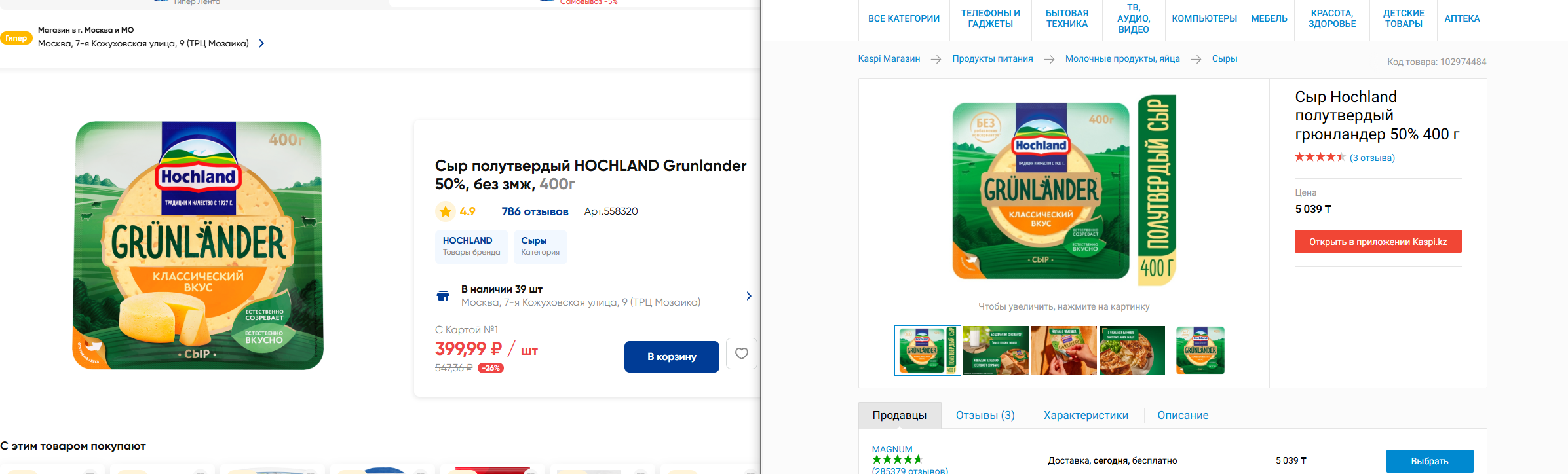Screen dimensions: 1568x474
Task: Select the first cheese package thumbnail
Action: pos(928,351)
